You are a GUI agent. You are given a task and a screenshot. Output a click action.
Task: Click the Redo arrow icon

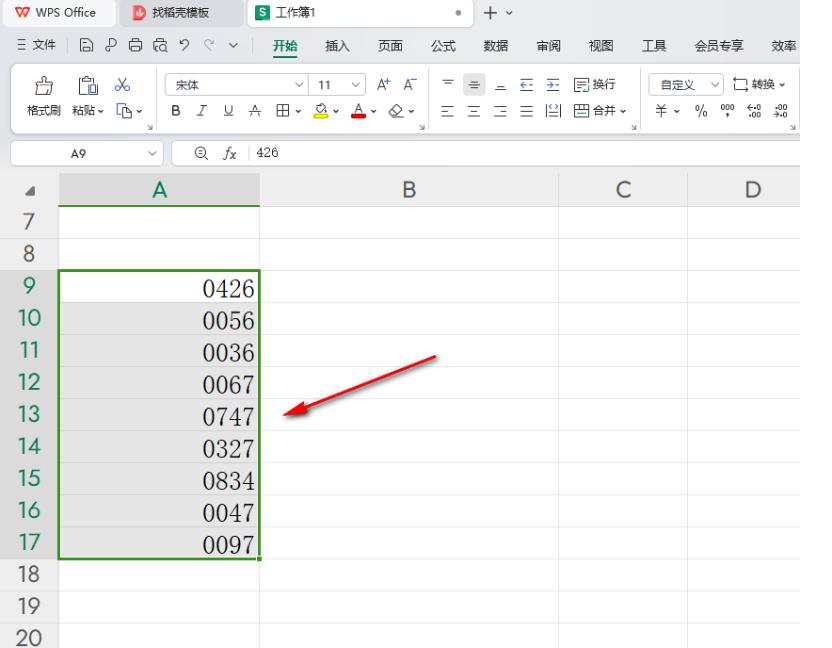[209, 45]
